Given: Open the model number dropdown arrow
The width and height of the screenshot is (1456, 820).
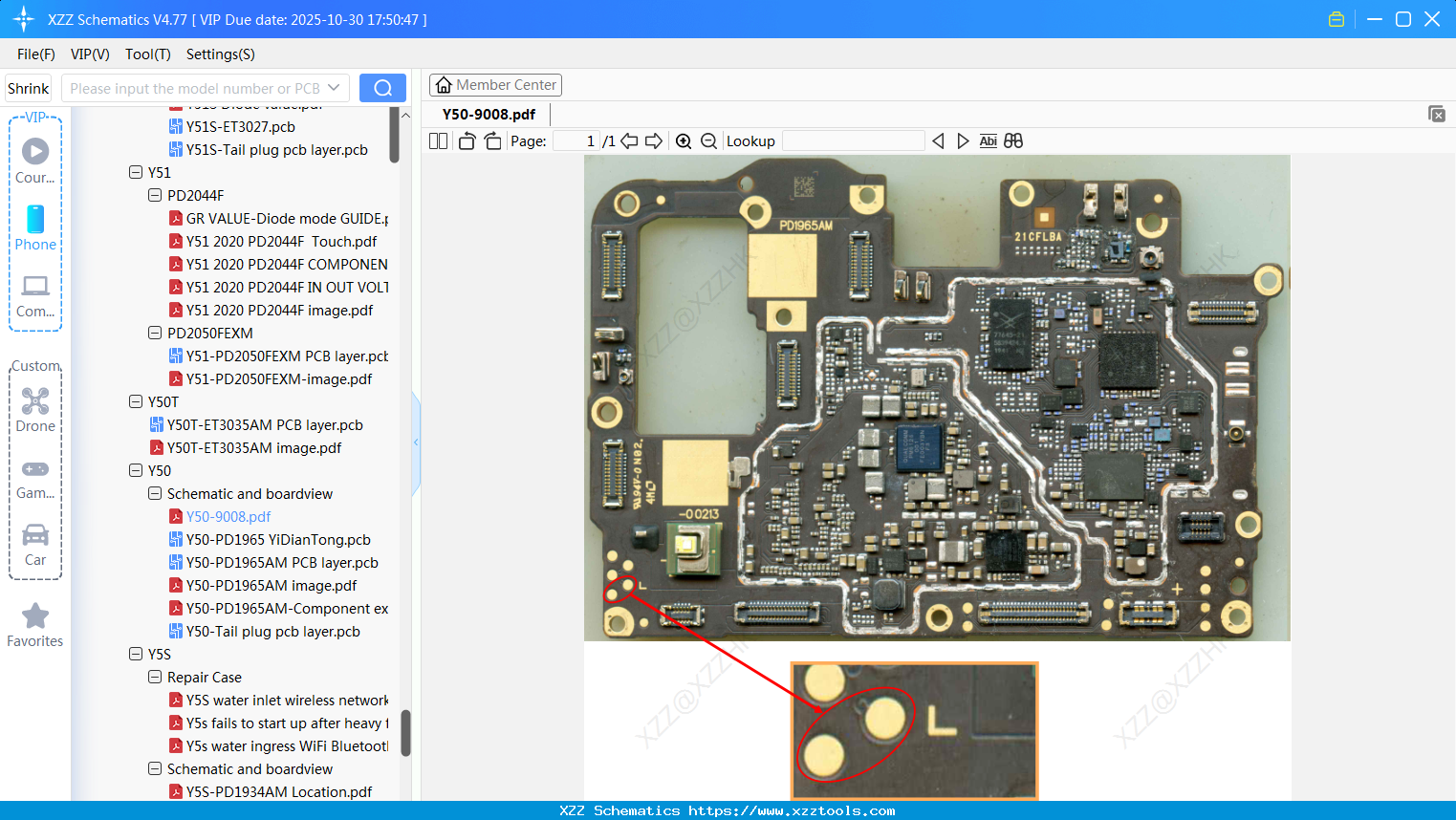Looking at the screenshot, I should 334,88.
